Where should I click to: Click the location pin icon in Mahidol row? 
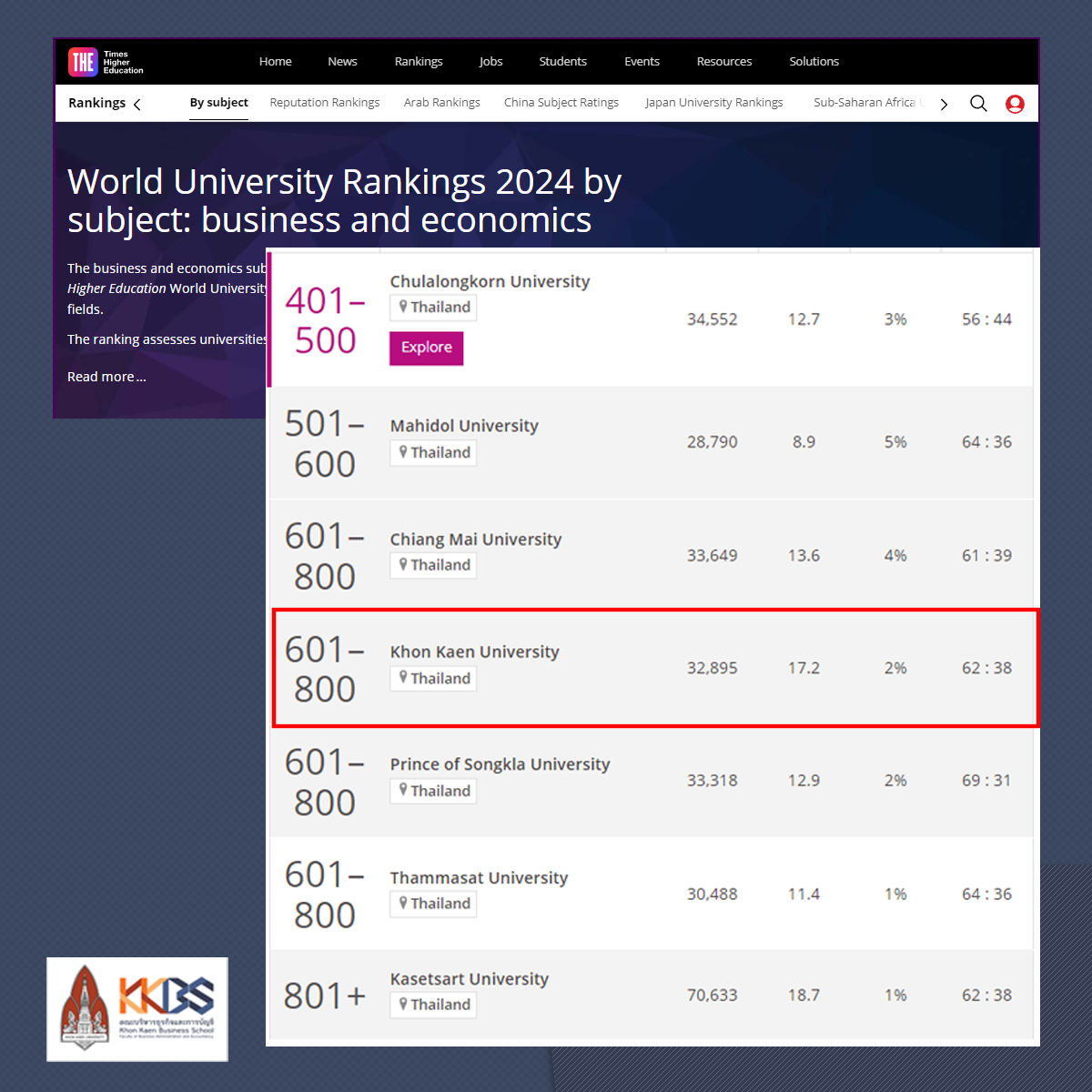pyautogui.click(x=403, y=451)
